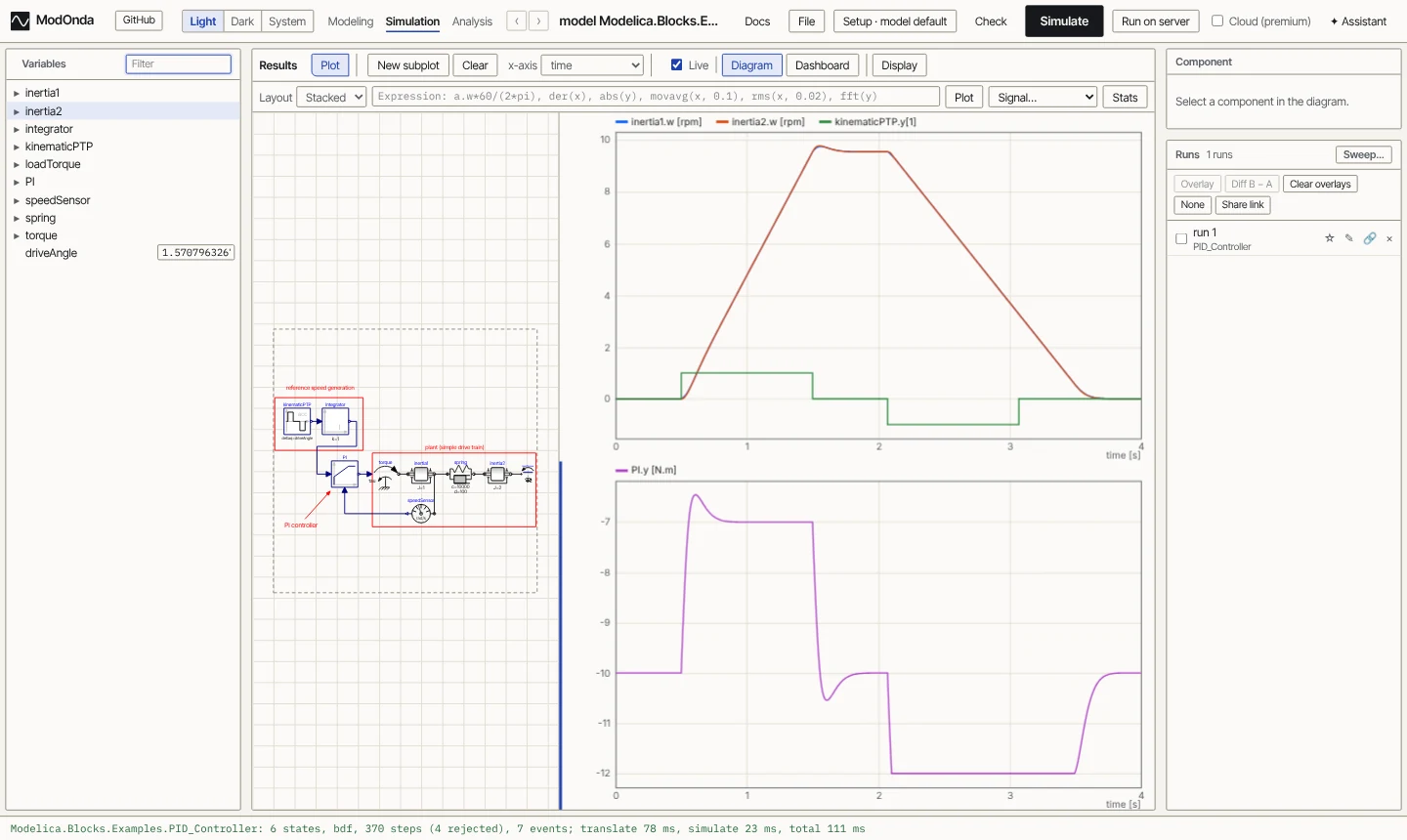Switch to System theme
Image resolution: width=1407 pixels, height=840 pixels.
pos(287,21)
